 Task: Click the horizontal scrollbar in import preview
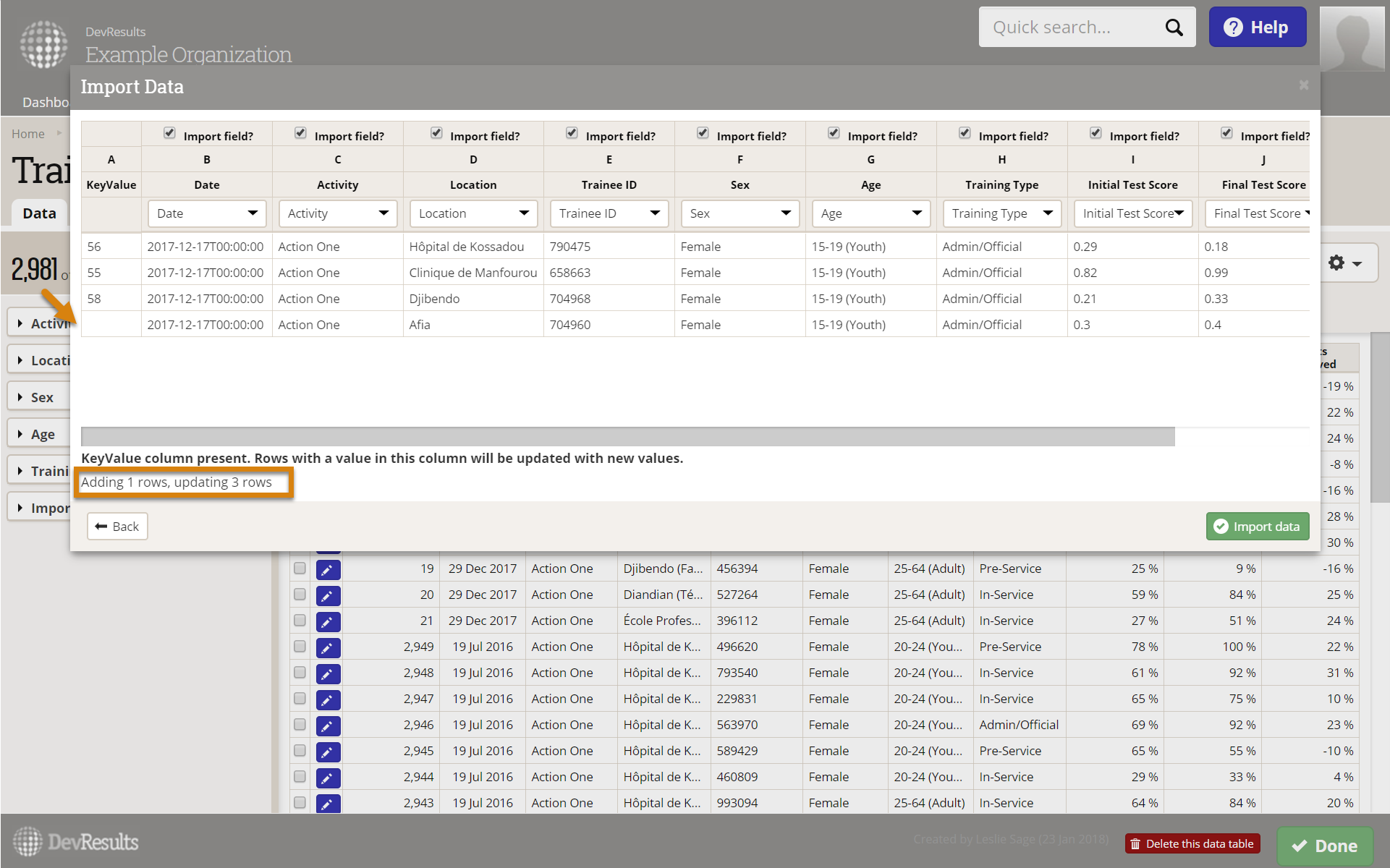[x=627, y=436]
